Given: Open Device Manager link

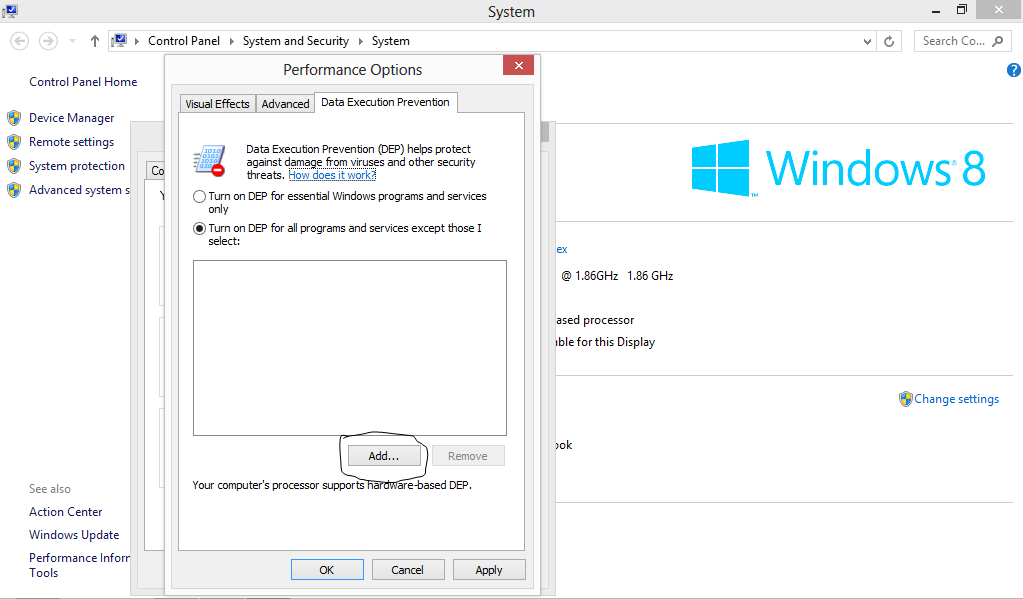Looking at the screenshot, I should tap(72, 117).
